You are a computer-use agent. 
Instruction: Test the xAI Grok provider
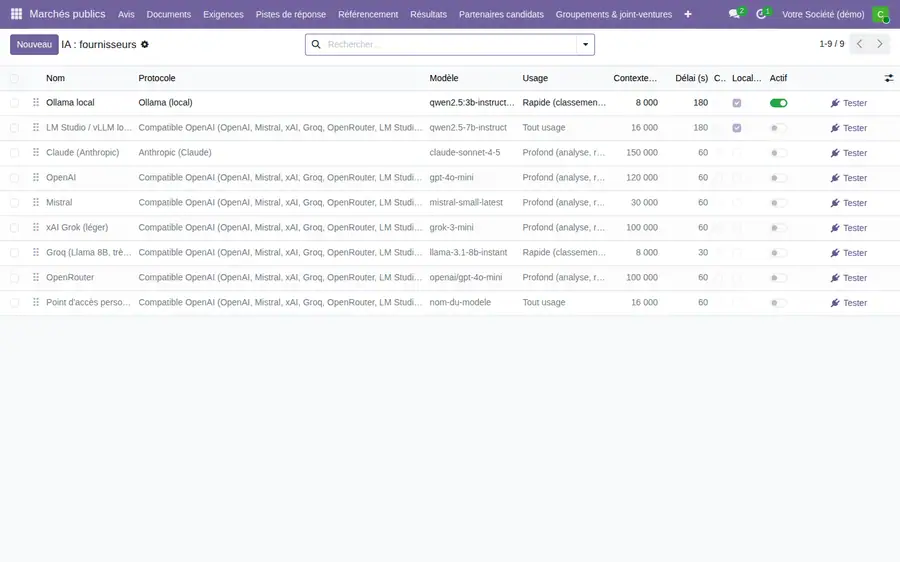(x=848, y=228)
